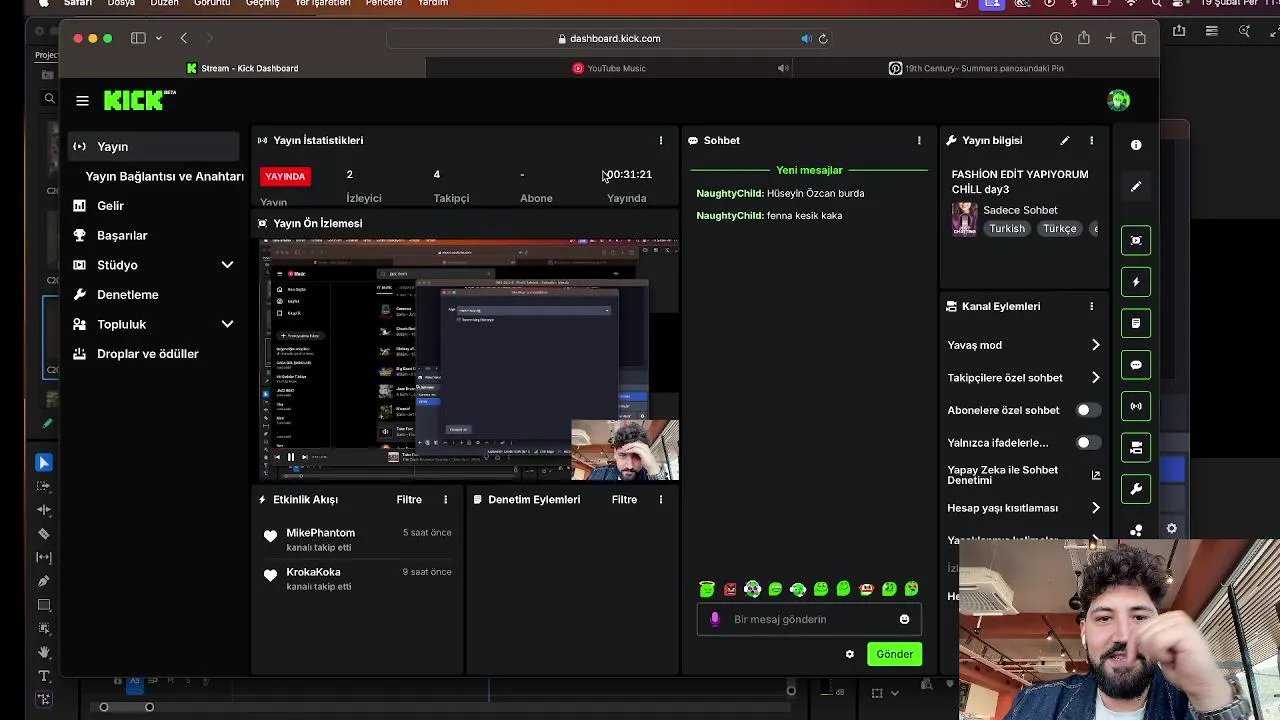
Task: Open Sohbet panel three-dot menu
Action: [x=919, y=141]
